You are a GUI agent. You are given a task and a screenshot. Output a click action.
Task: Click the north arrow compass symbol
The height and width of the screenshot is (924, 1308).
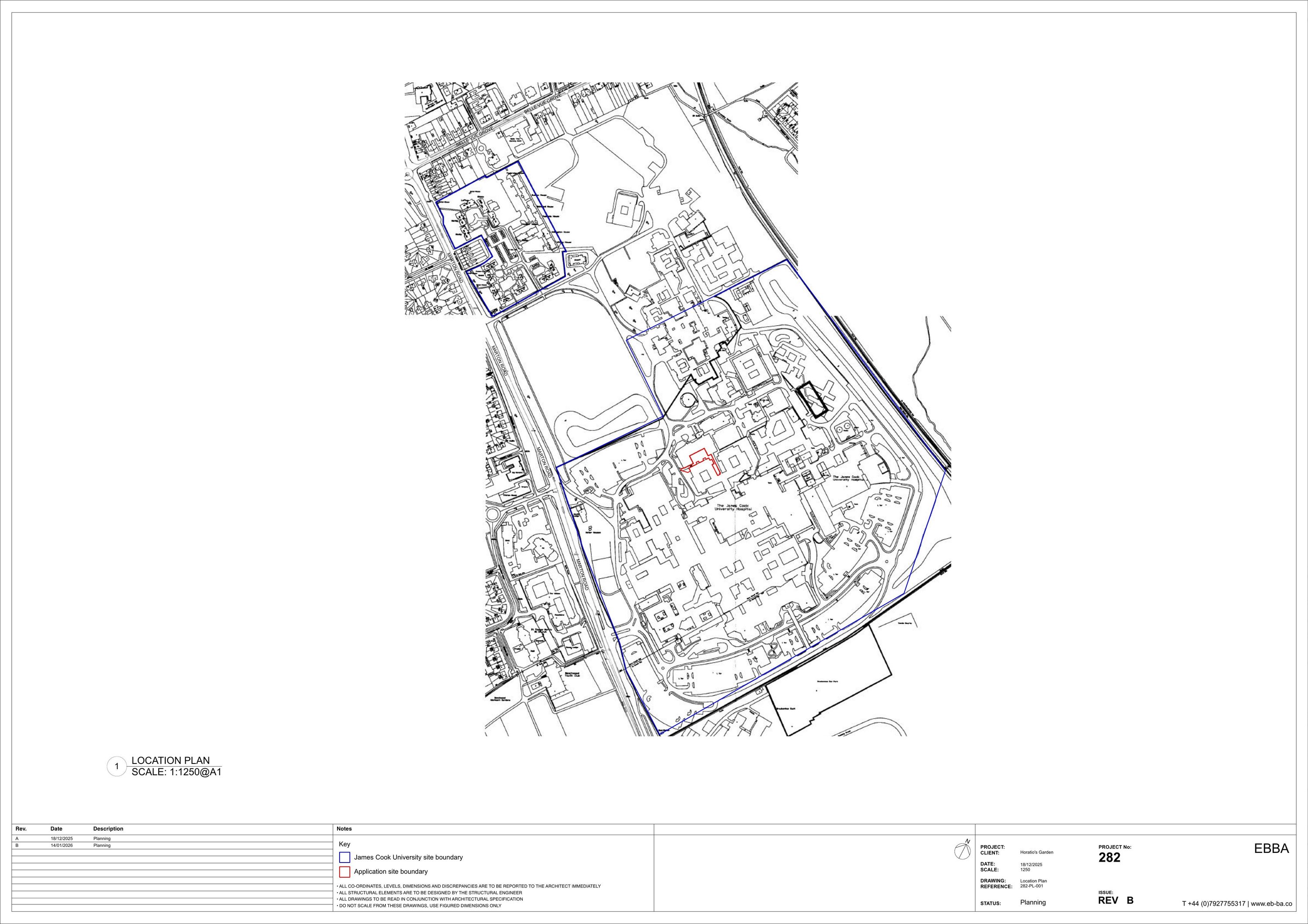[x=962, y=850]
